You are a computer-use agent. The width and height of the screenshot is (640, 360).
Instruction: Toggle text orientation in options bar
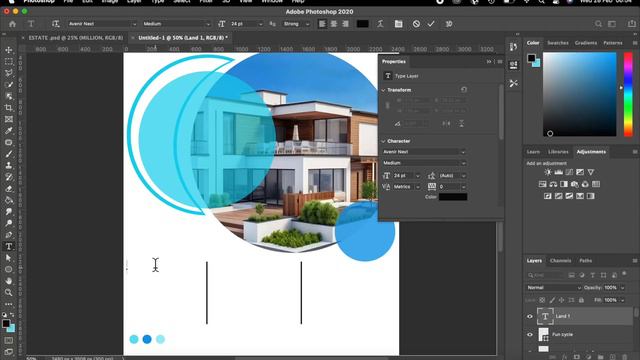pyautogui.click(x=56, y=24)
